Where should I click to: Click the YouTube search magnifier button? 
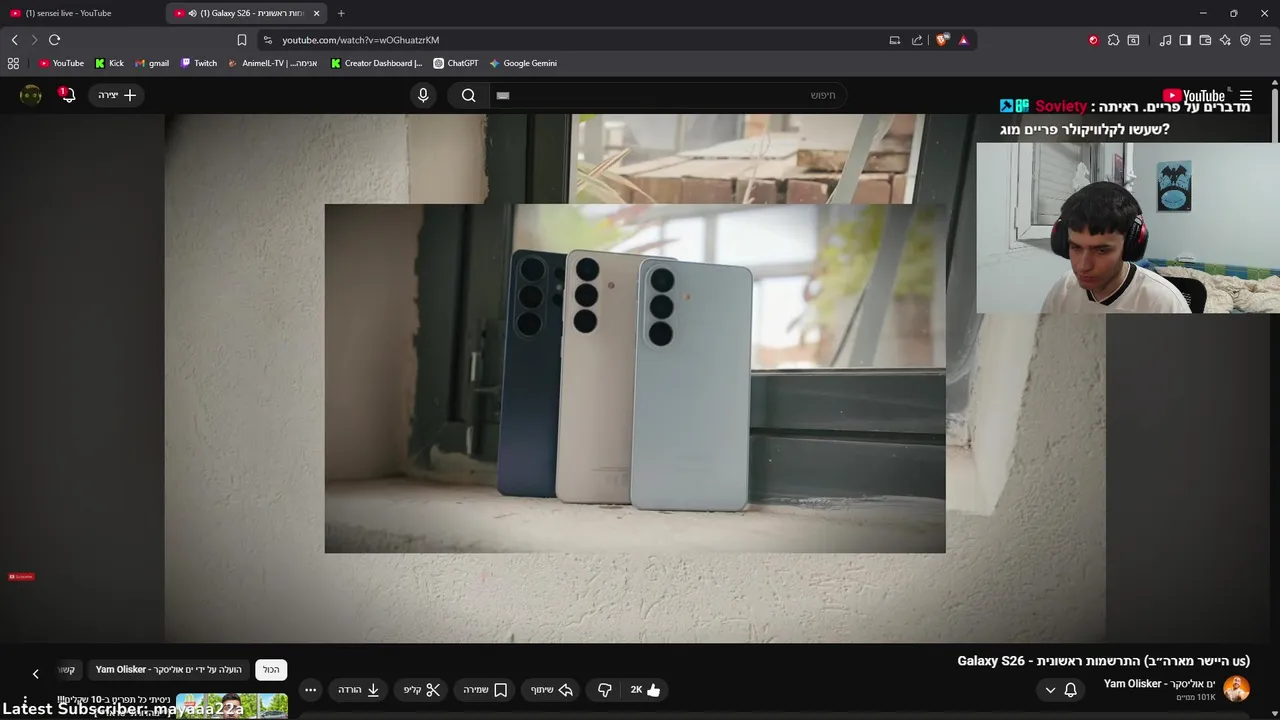click(x=468, y=95)
